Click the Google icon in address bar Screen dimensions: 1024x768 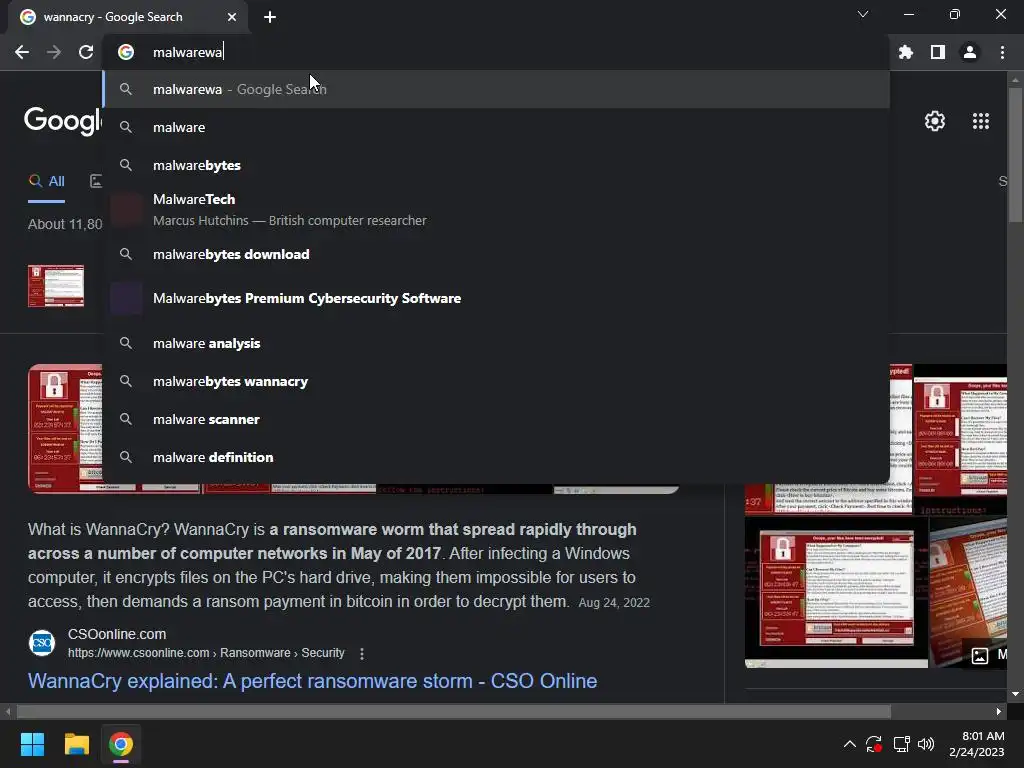click(126, 52)
